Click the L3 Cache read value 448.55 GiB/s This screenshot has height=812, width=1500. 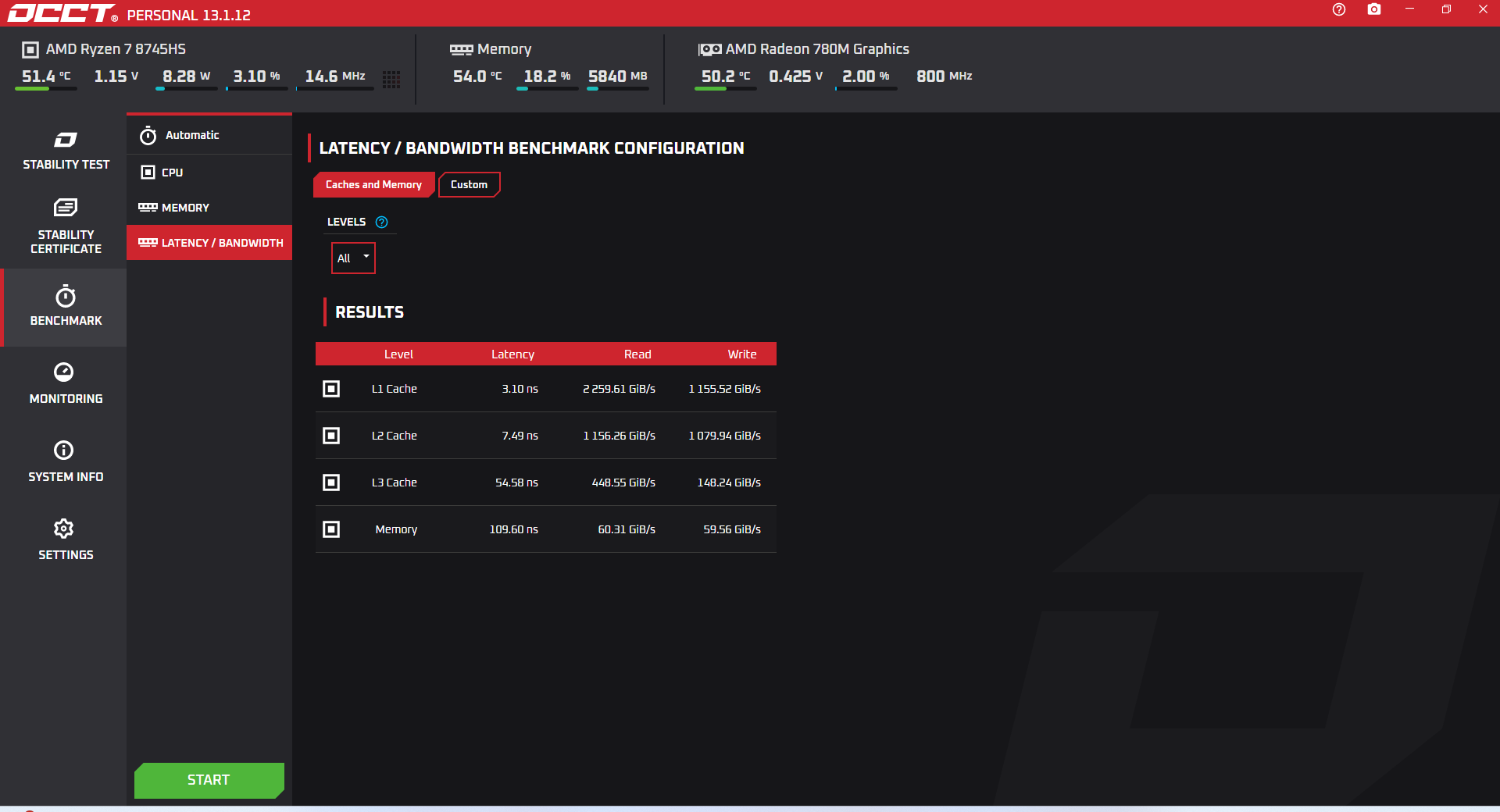pos(623,483)
